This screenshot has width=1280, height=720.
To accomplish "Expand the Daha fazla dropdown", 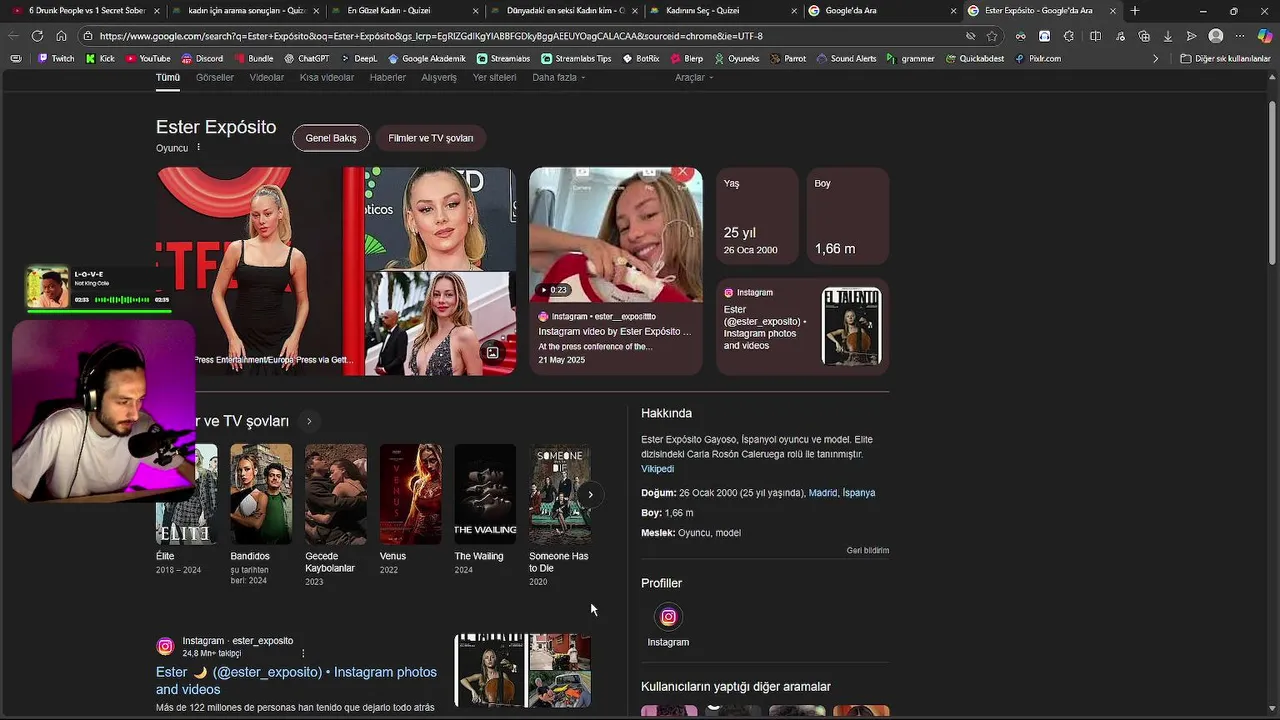I will [x=559, y=77].
